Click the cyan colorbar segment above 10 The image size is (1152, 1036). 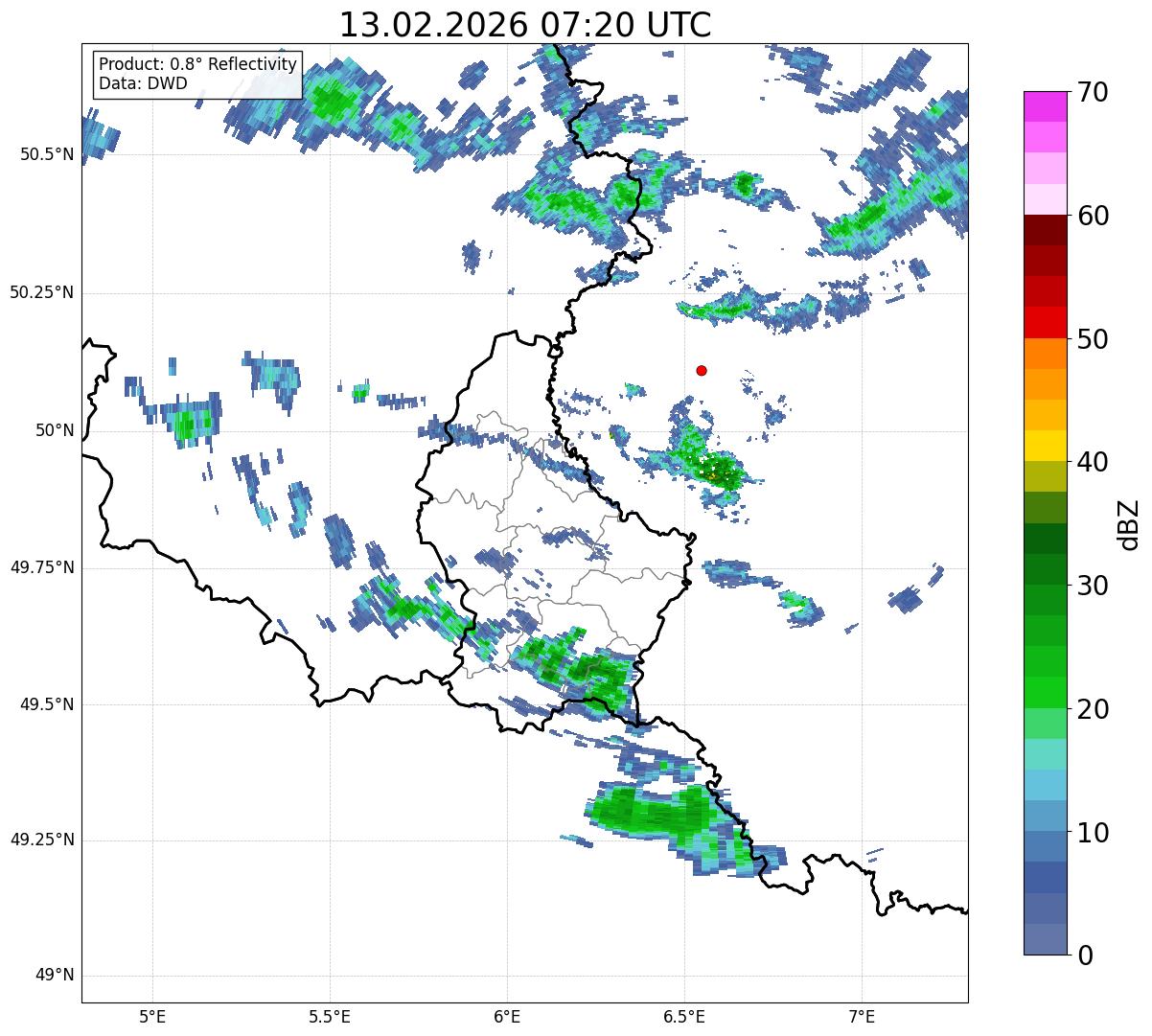pos(1045,785)
